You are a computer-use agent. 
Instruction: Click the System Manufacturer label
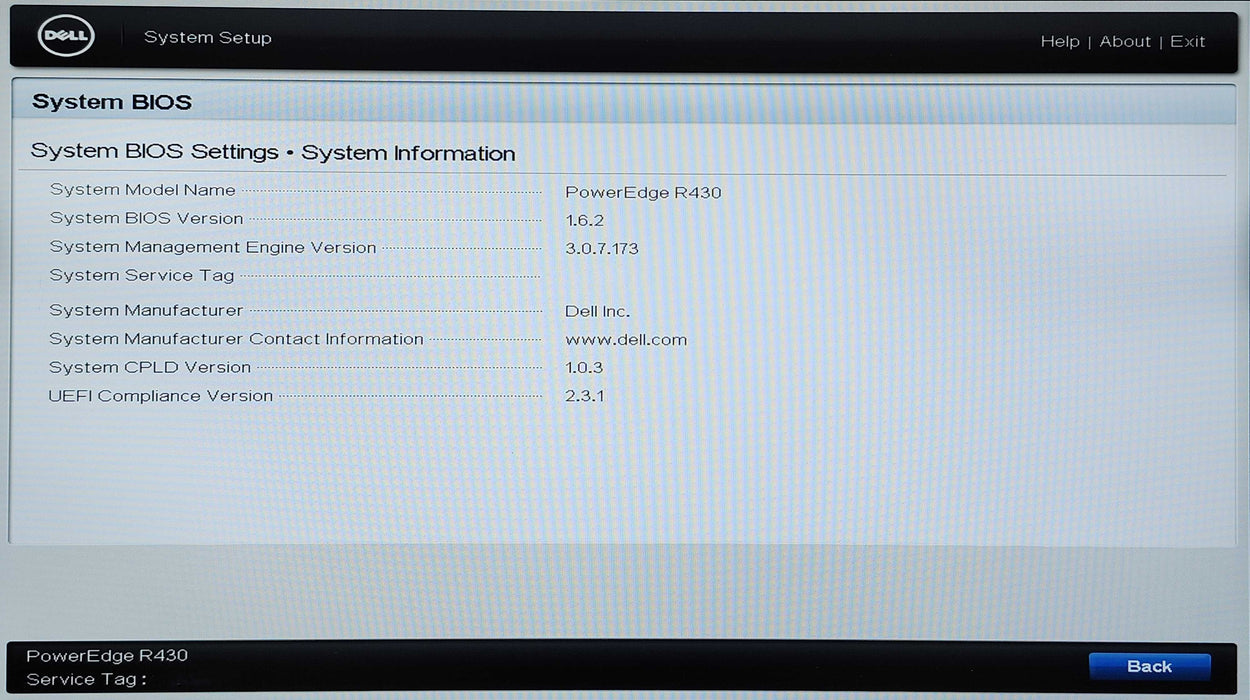coord(146,311)
